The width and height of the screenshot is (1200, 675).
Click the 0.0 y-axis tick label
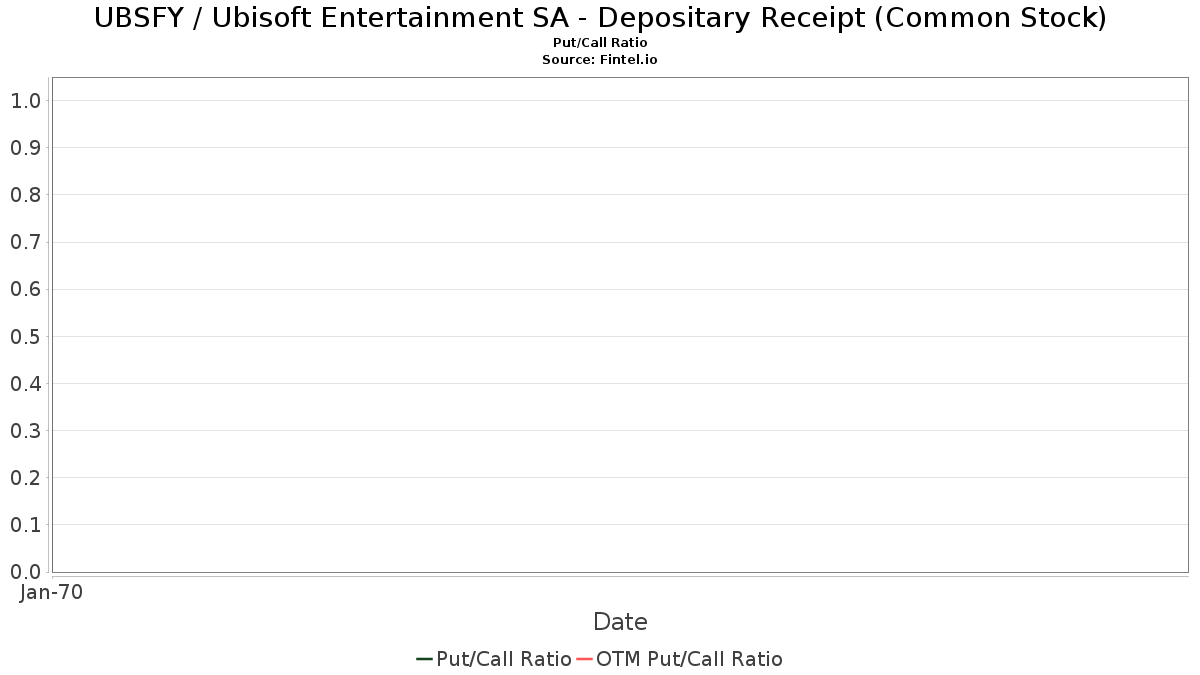pos(25,572)
